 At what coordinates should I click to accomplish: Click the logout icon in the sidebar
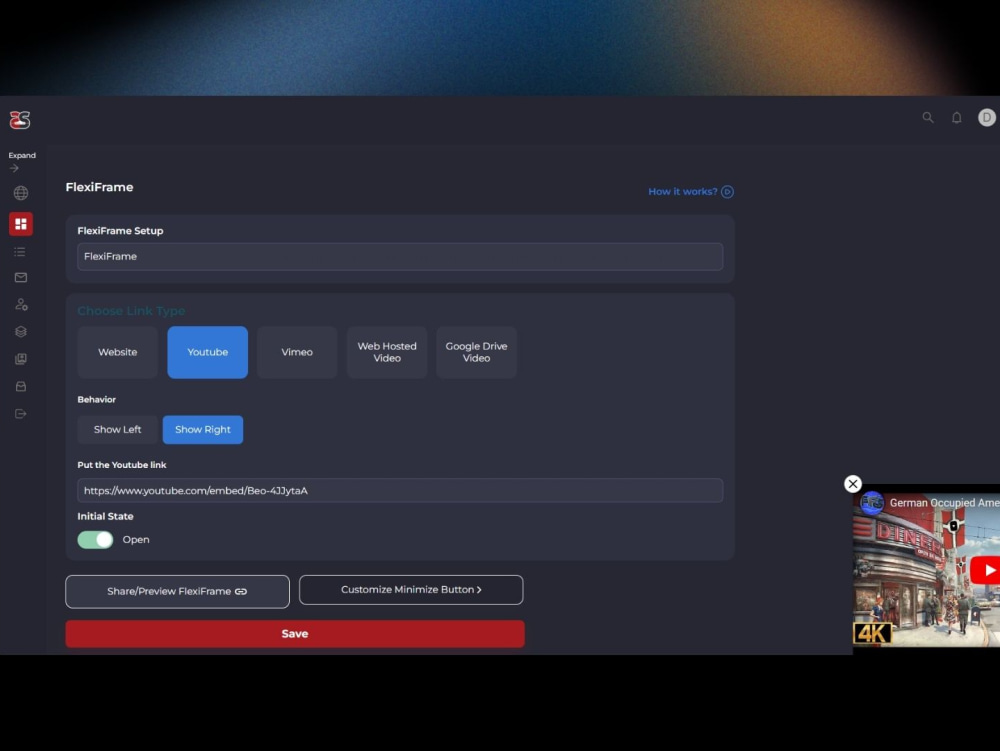point(20,414)
